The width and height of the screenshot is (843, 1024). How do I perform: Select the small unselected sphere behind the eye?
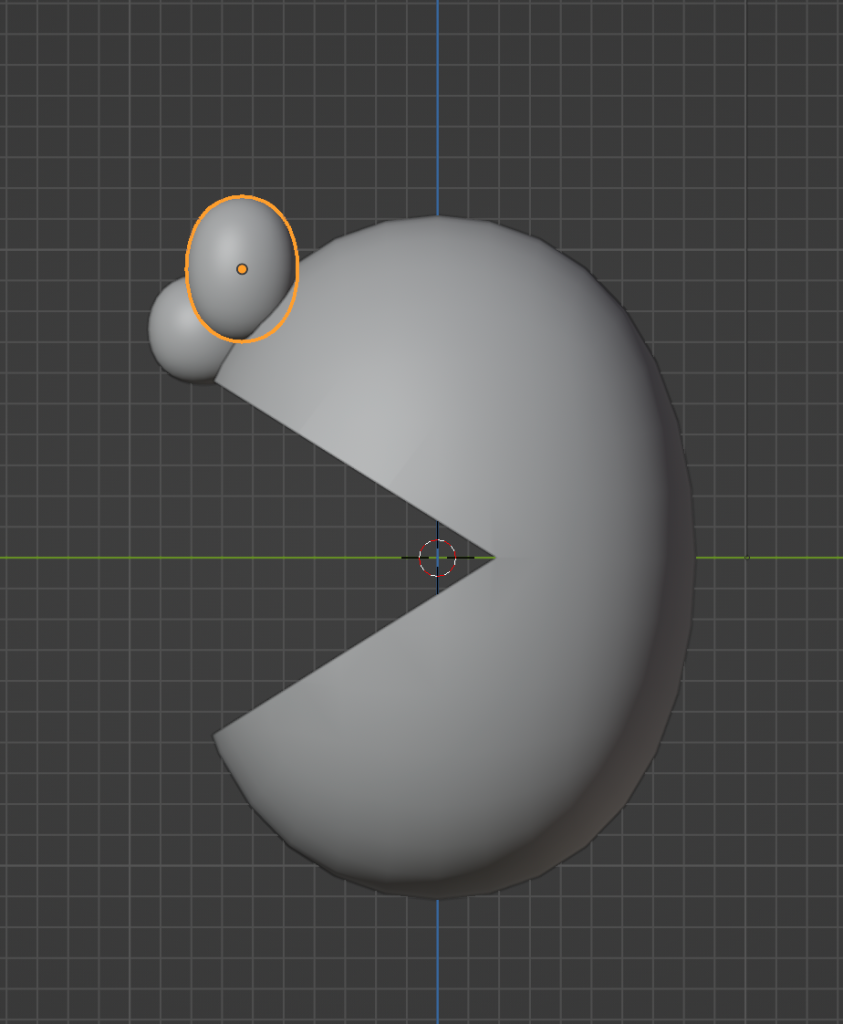point(175,335)
